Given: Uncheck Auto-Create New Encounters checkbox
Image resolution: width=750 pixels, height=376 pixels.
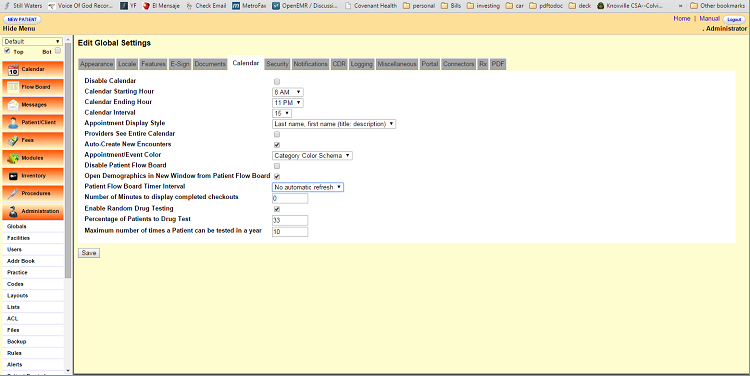Looking at the screenshot, I should tap(277, 145).
